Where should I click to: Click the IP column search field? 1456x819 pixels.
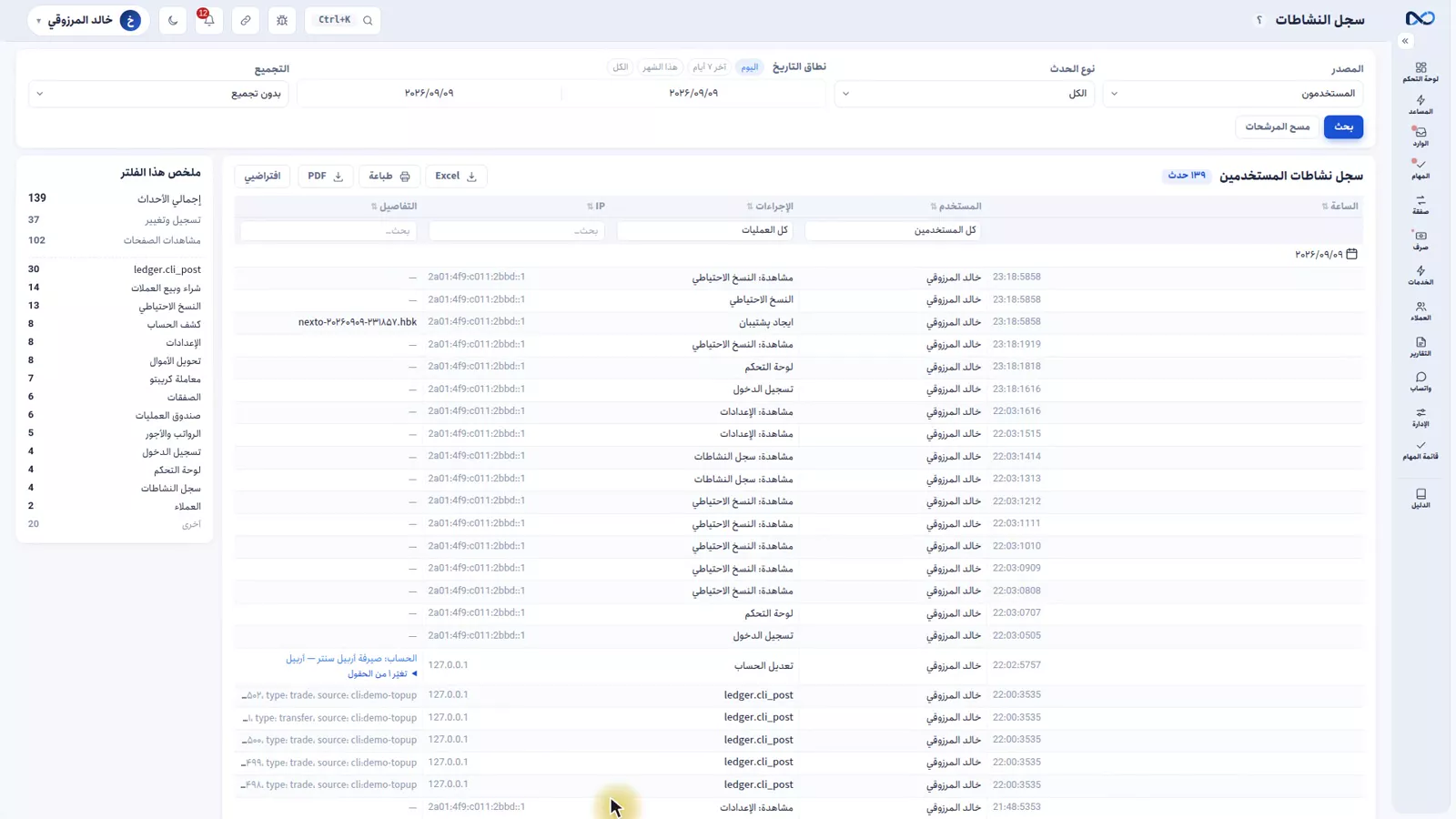517,230
